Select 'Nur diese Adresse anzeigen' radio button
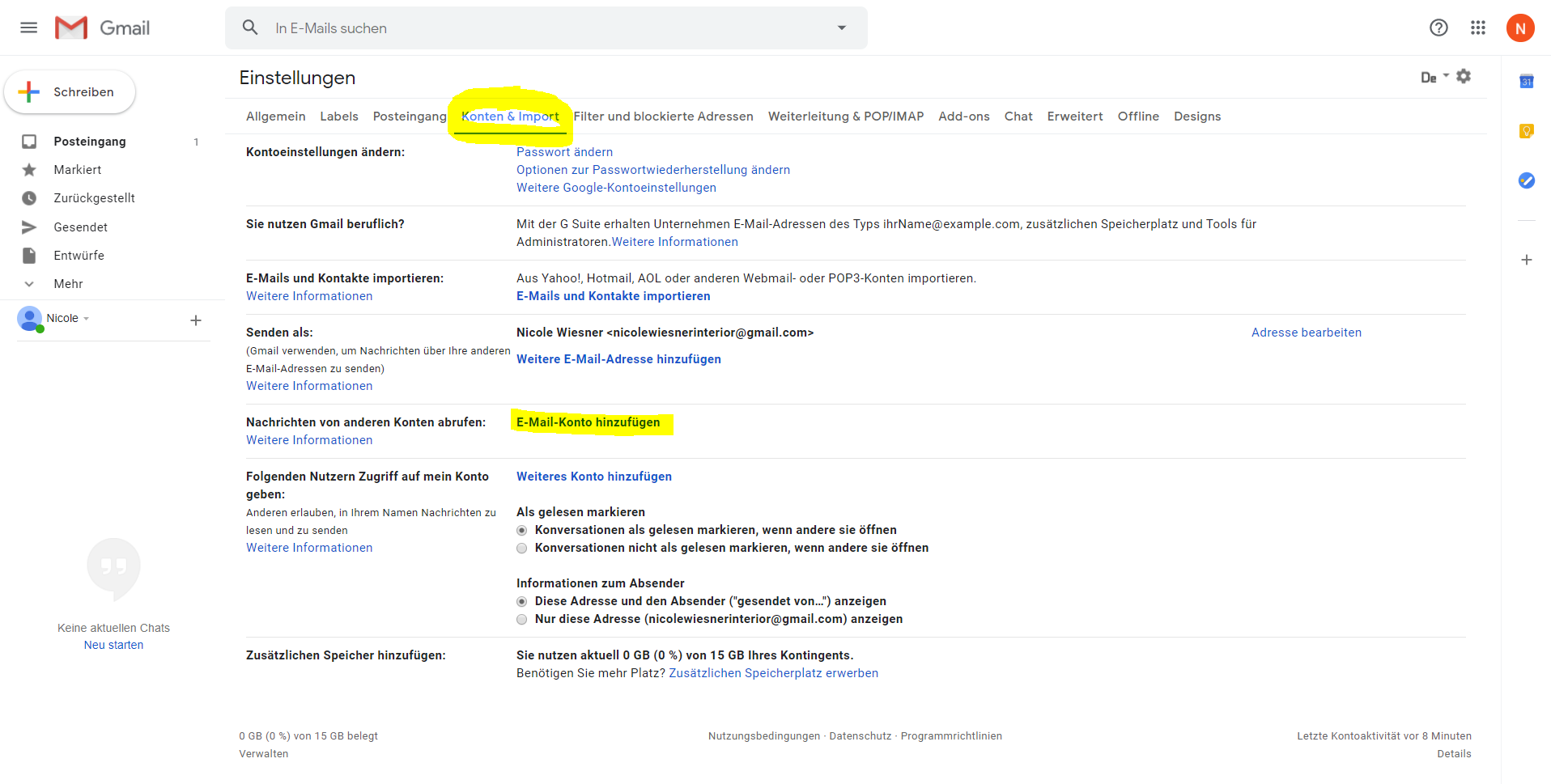 pyautogui.click(x=522, y=620)
